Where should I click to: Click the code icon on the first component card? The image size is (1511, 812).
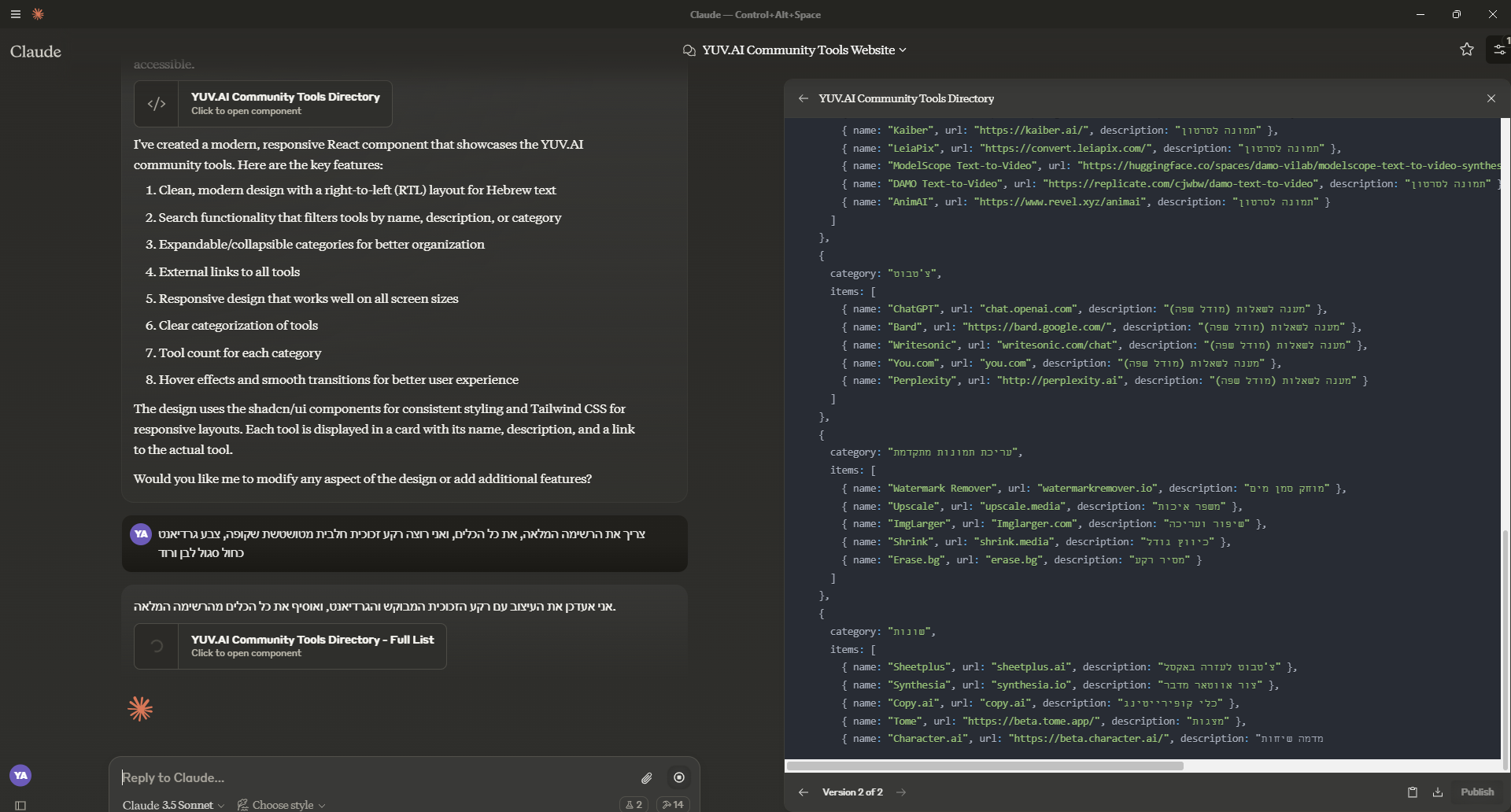coord(157,104)
